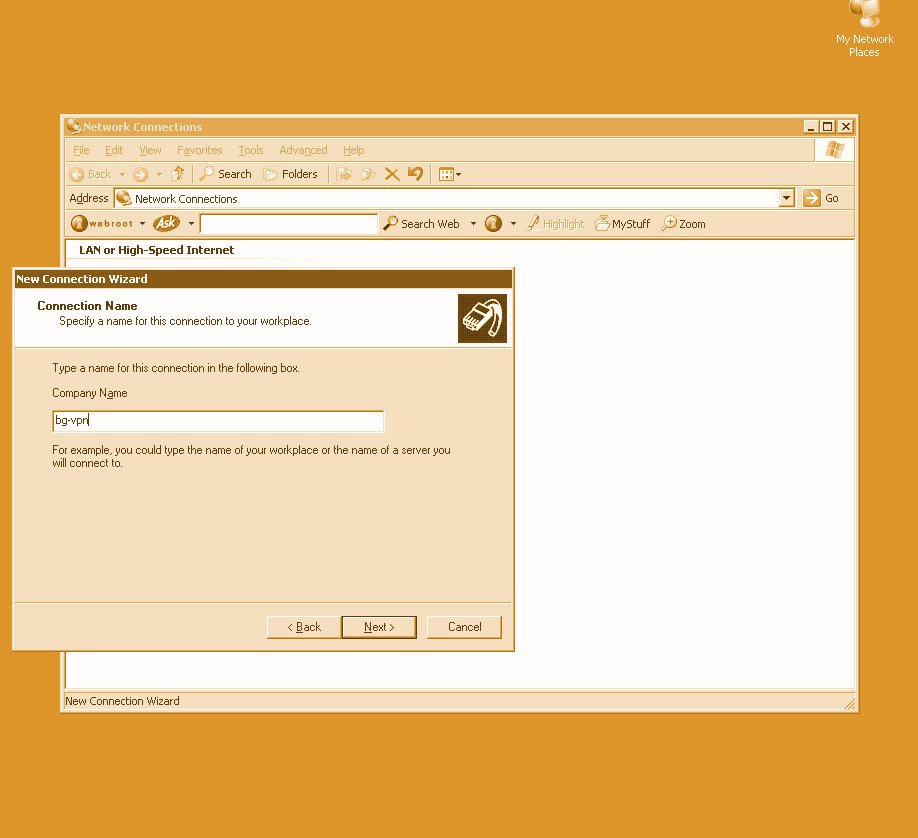This screenshot has height=838, width=918.
Task: Expand the Address bar dropdown
Action: [786, 198]
